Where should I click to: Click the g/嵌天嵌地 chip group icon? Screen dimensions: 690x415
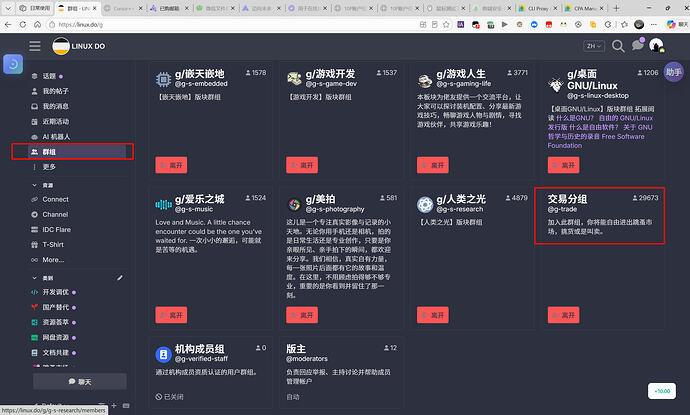[x=163, y=79]
